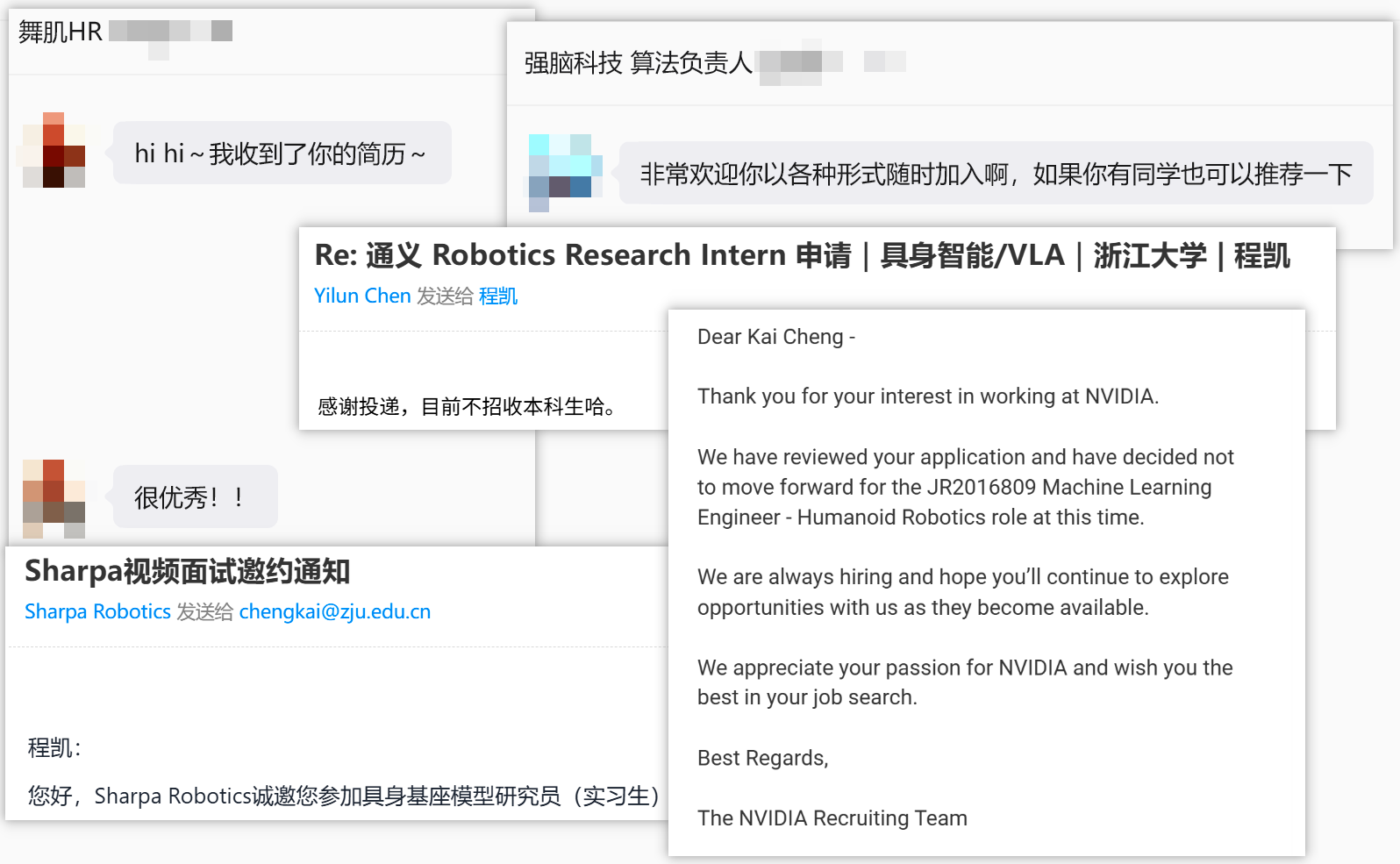Viewport: 1400px width, 864px height.
Task: Select 'We appreciate your passion for NVIDIA' line
Action: pos(965,668)
